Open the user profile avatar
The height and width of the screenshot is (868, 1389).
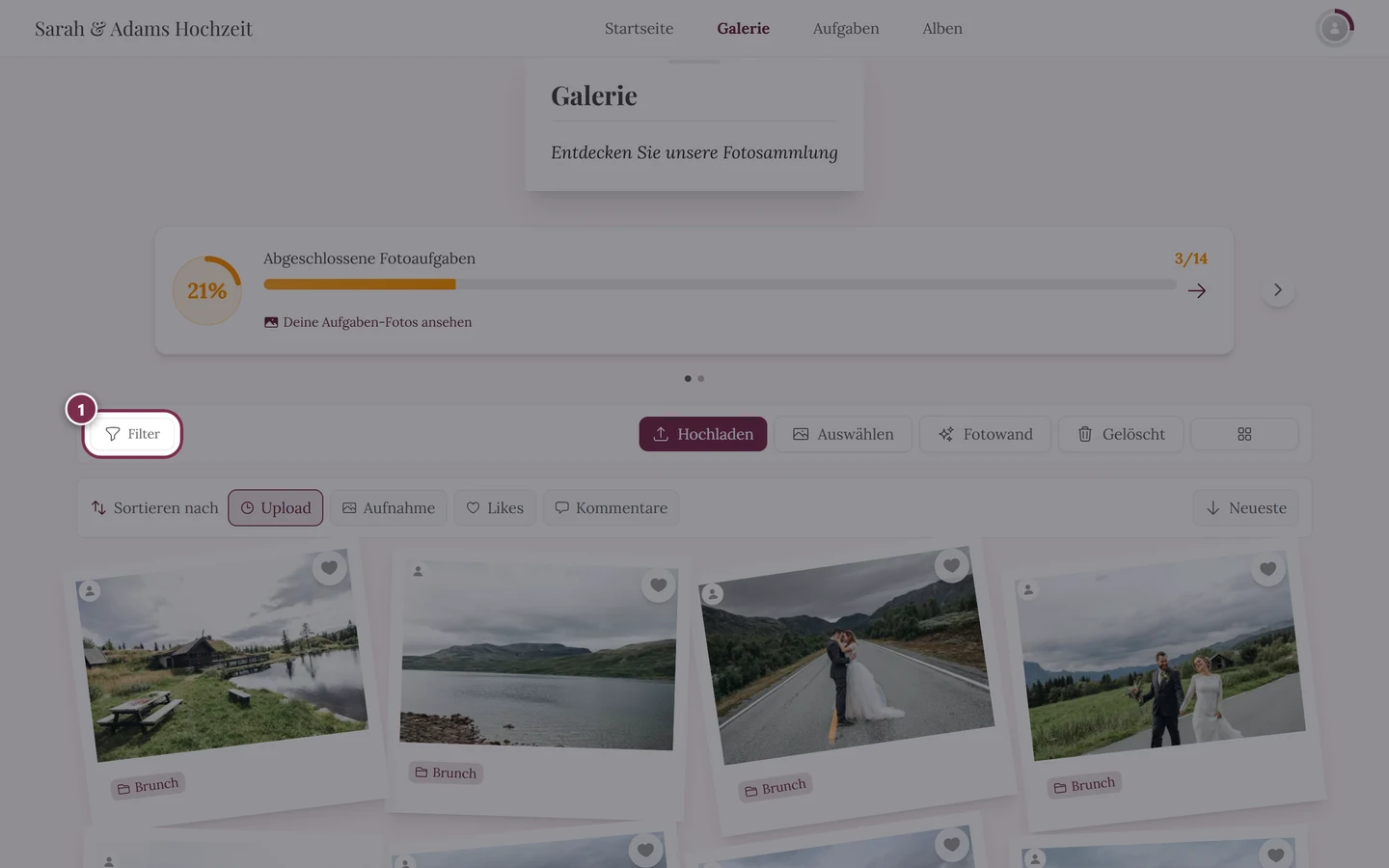coord(1334,28)
